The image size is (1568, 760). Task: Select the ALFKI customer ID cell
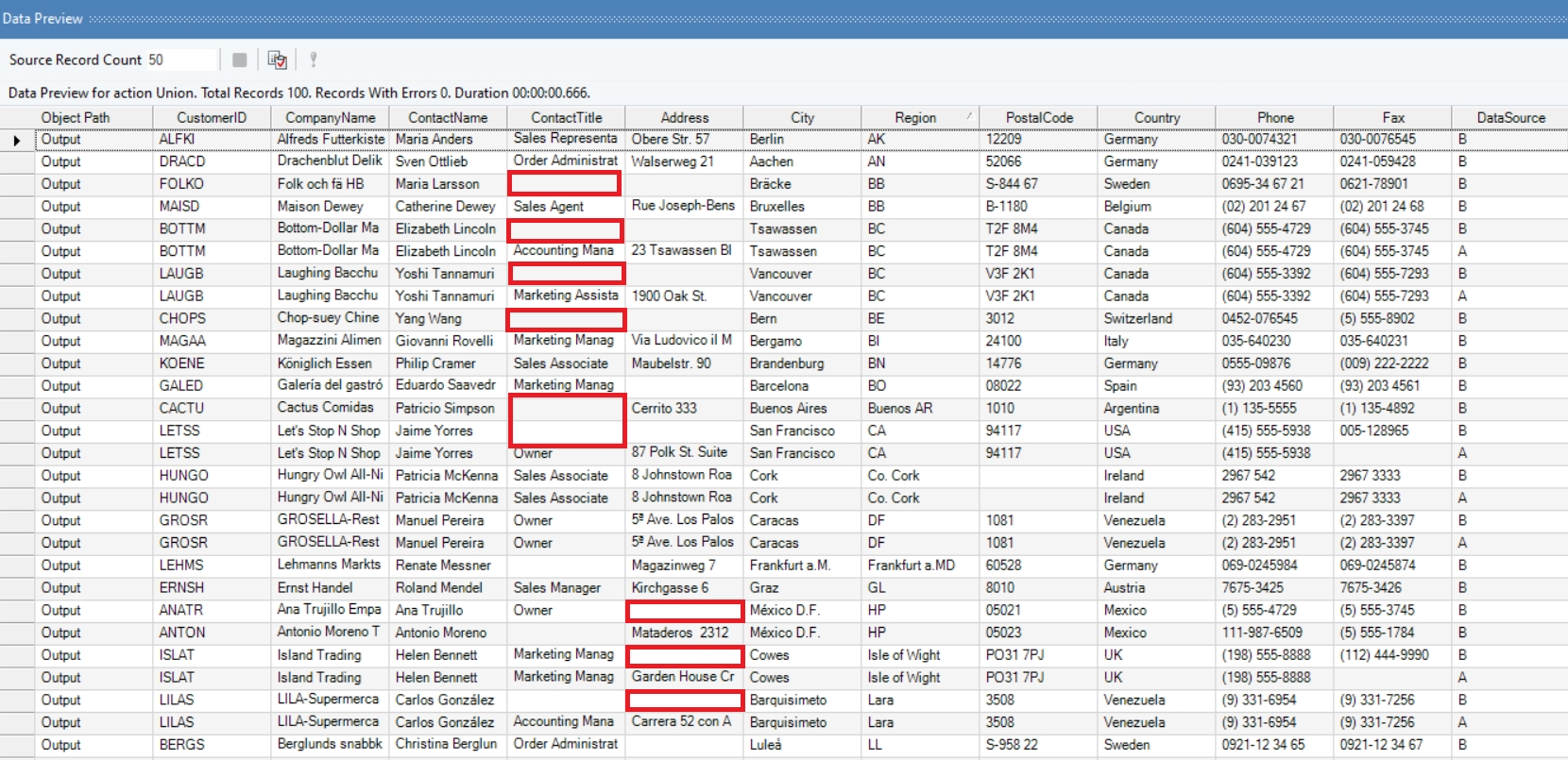click(x=212, y=140)
